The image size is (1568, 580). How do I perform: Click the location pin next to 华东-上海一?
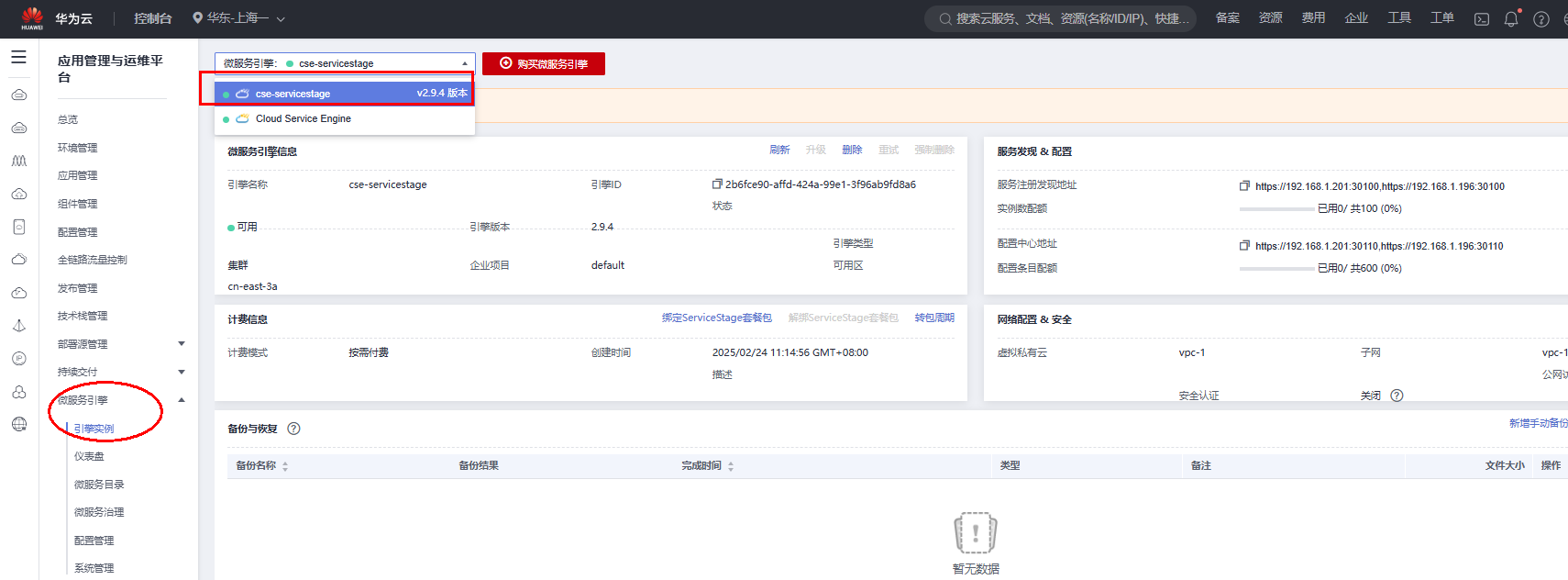tap(197, 18)
